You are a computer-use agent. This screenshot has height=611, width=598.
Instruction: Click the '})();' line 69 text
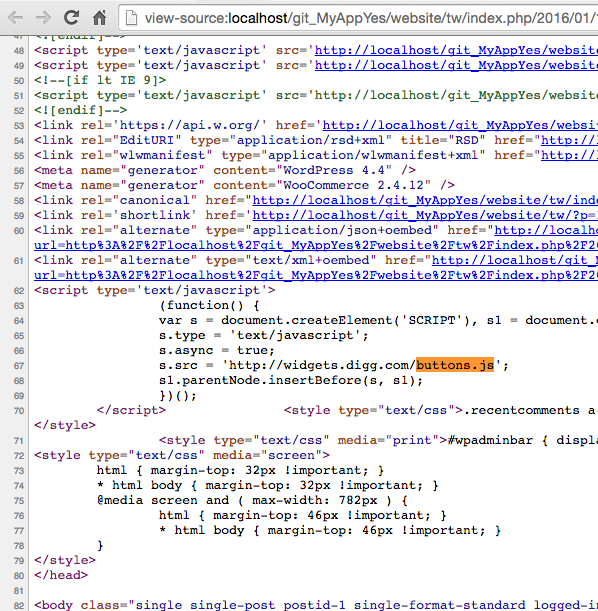[x=178, y=396]
